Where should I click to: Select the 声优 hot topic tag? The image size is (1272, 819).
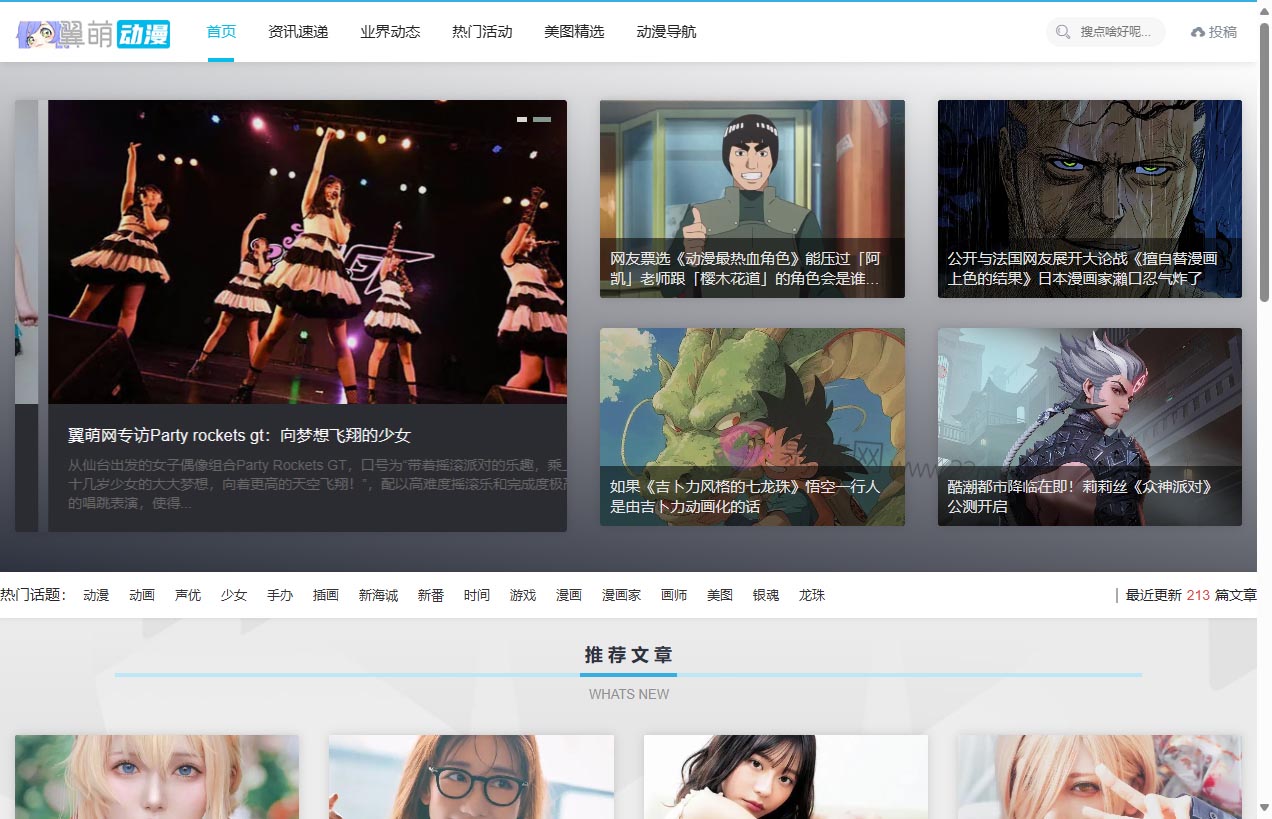point(187,594)
